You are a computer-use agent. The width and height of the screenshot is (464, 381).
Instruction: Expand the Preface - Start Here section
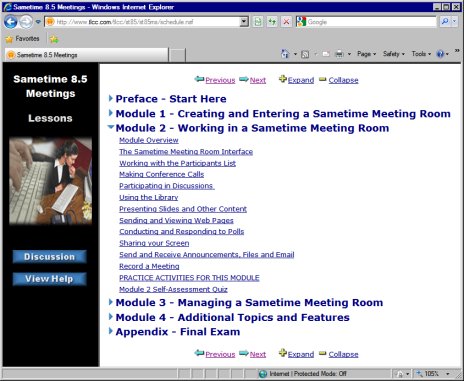coord(111,98)
